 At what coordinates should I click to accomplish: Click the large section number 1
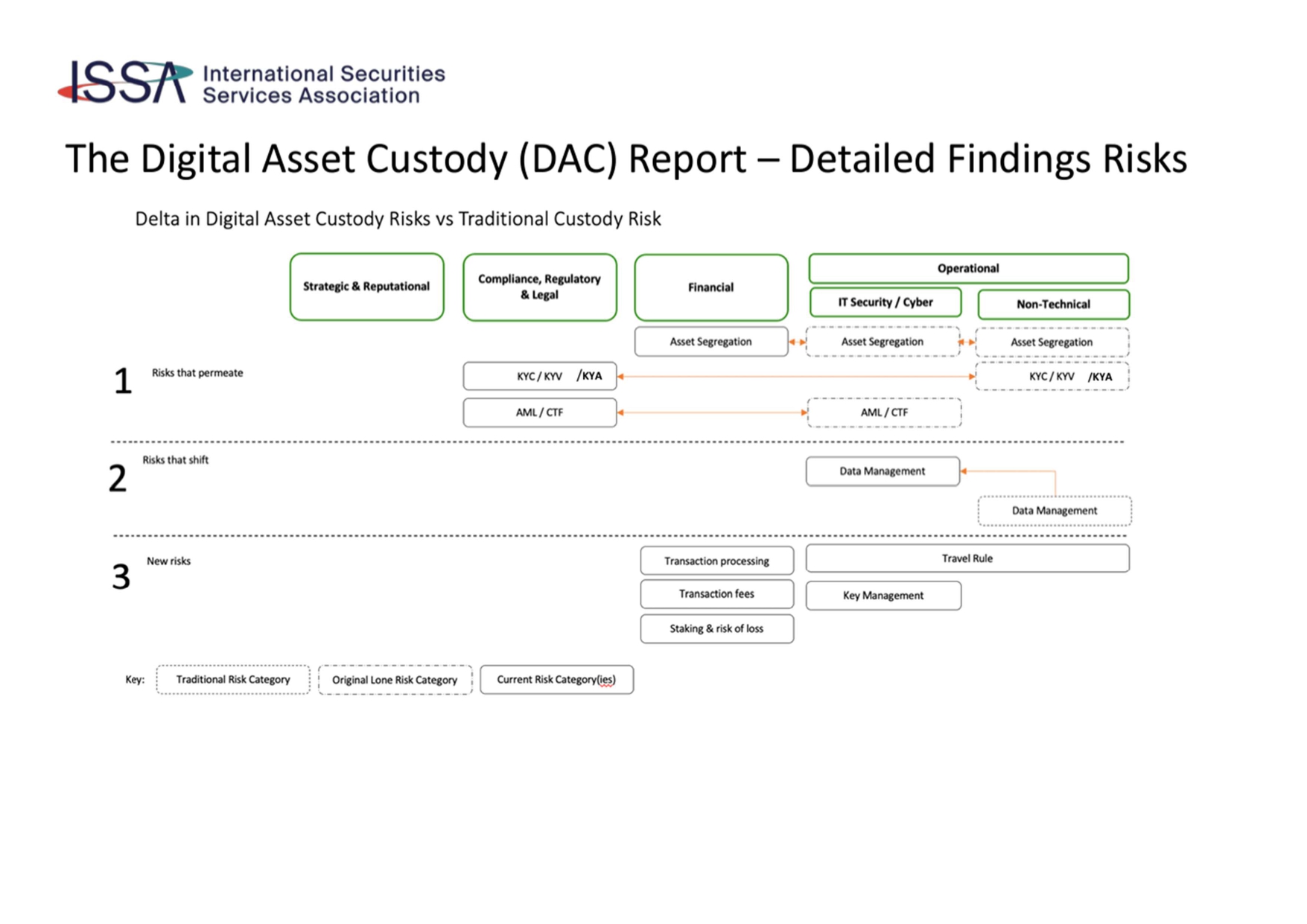pos(123,381)
